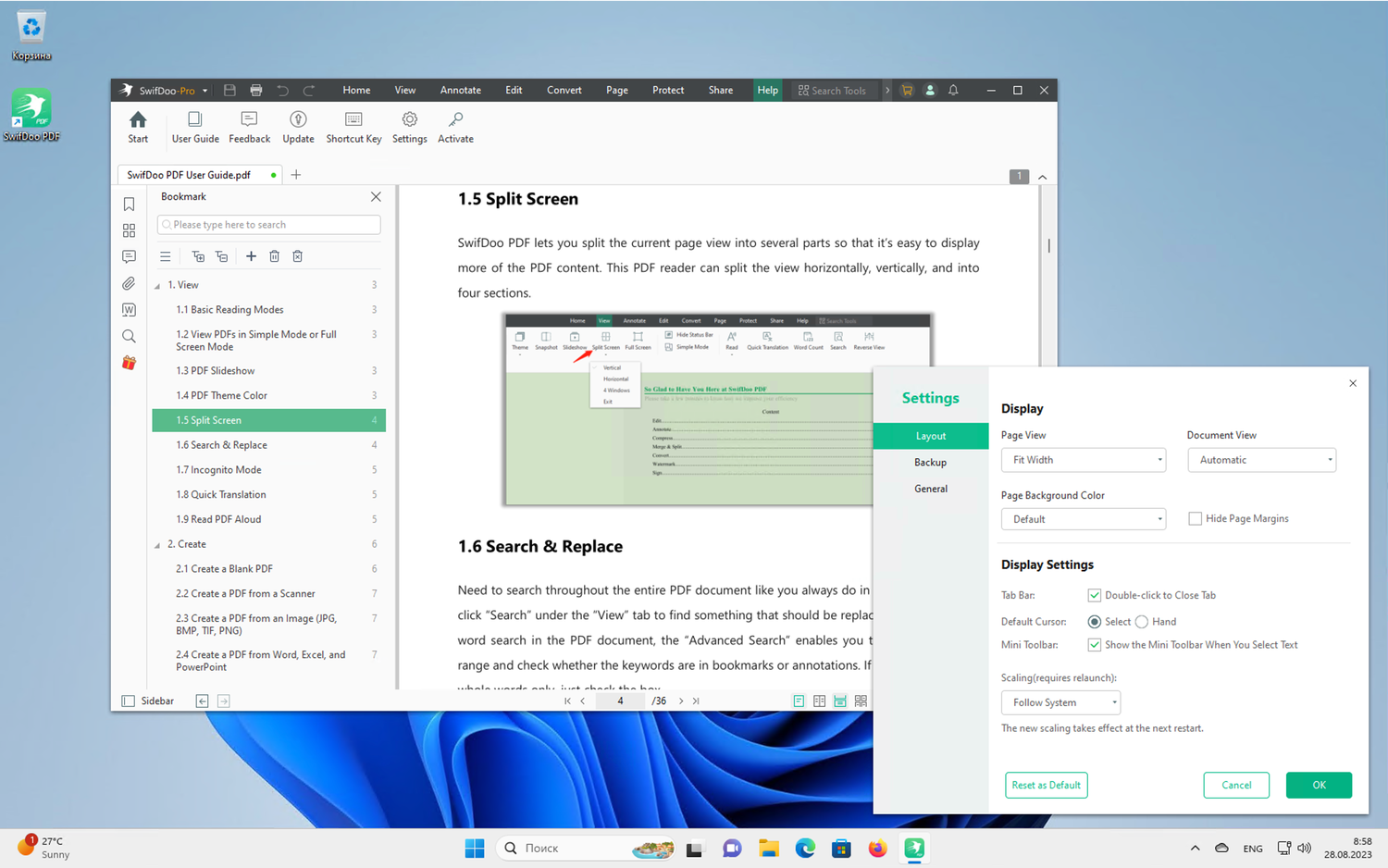Open the attachments paperclip panel
The width and height of the screenshot is (1388, 868).
pyautogui.click(x=129, y=283)
